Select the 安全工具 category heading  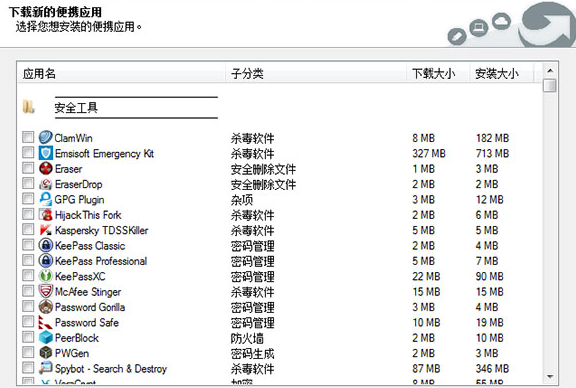coord(76,108)
